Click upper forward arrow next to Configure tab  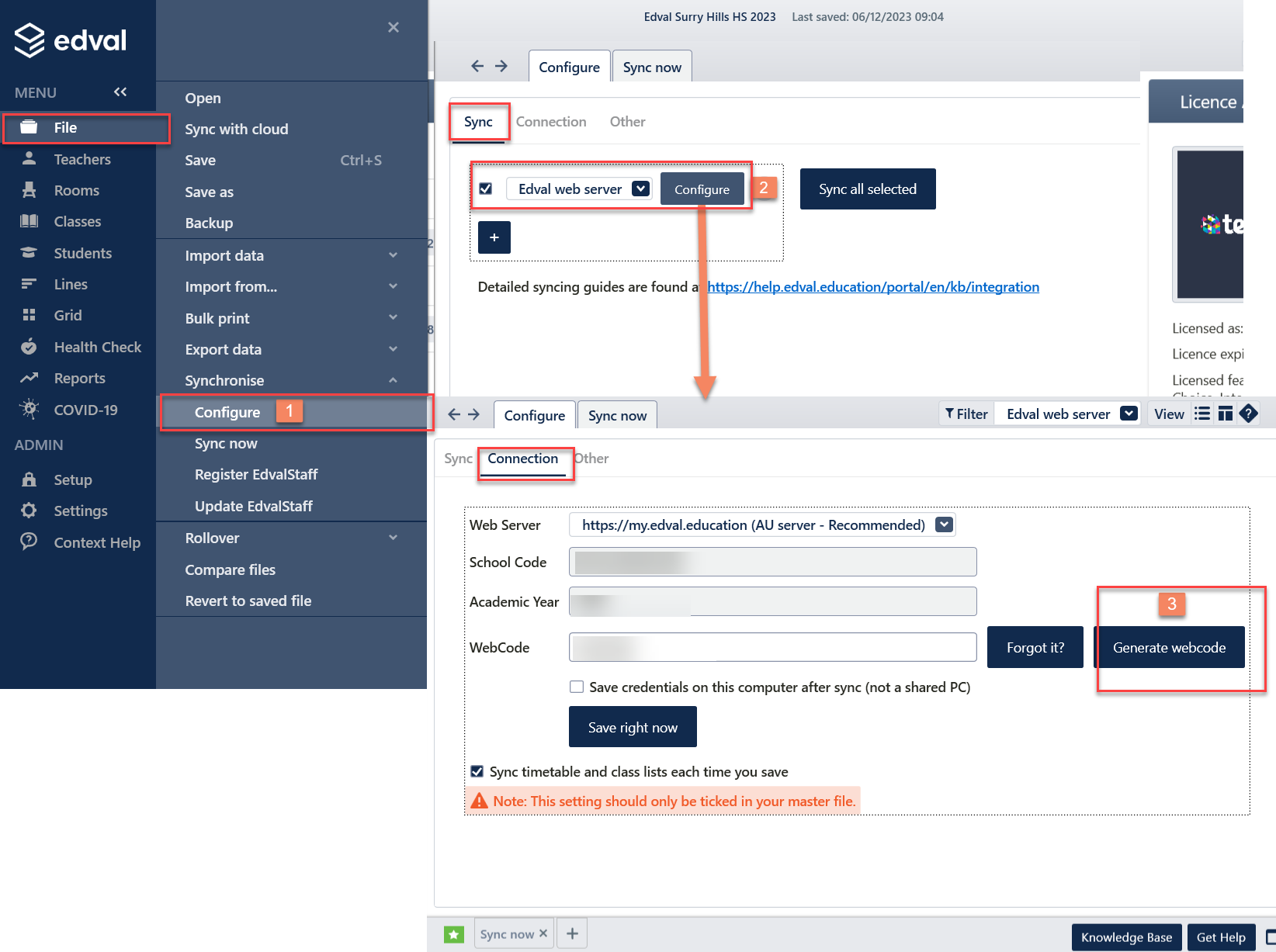point(501,67)
